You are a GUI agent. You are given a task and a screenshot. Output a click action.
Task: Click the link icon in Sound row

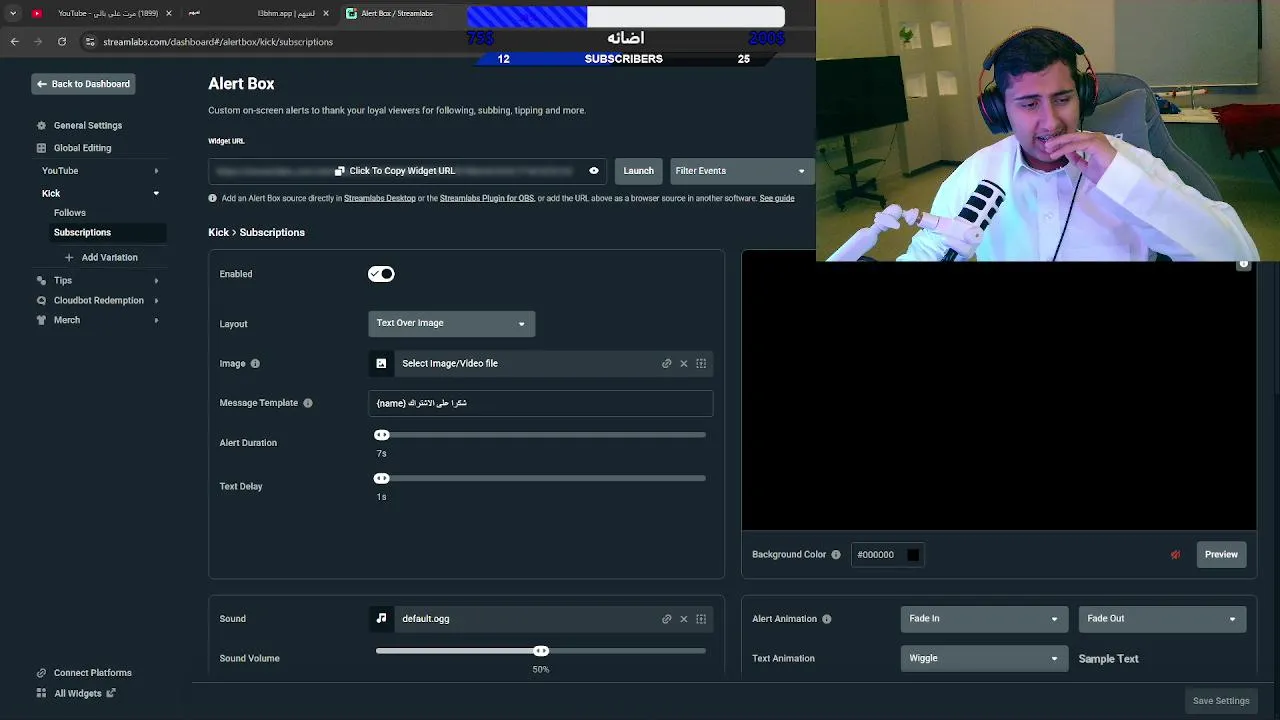[x=667, y=619]
